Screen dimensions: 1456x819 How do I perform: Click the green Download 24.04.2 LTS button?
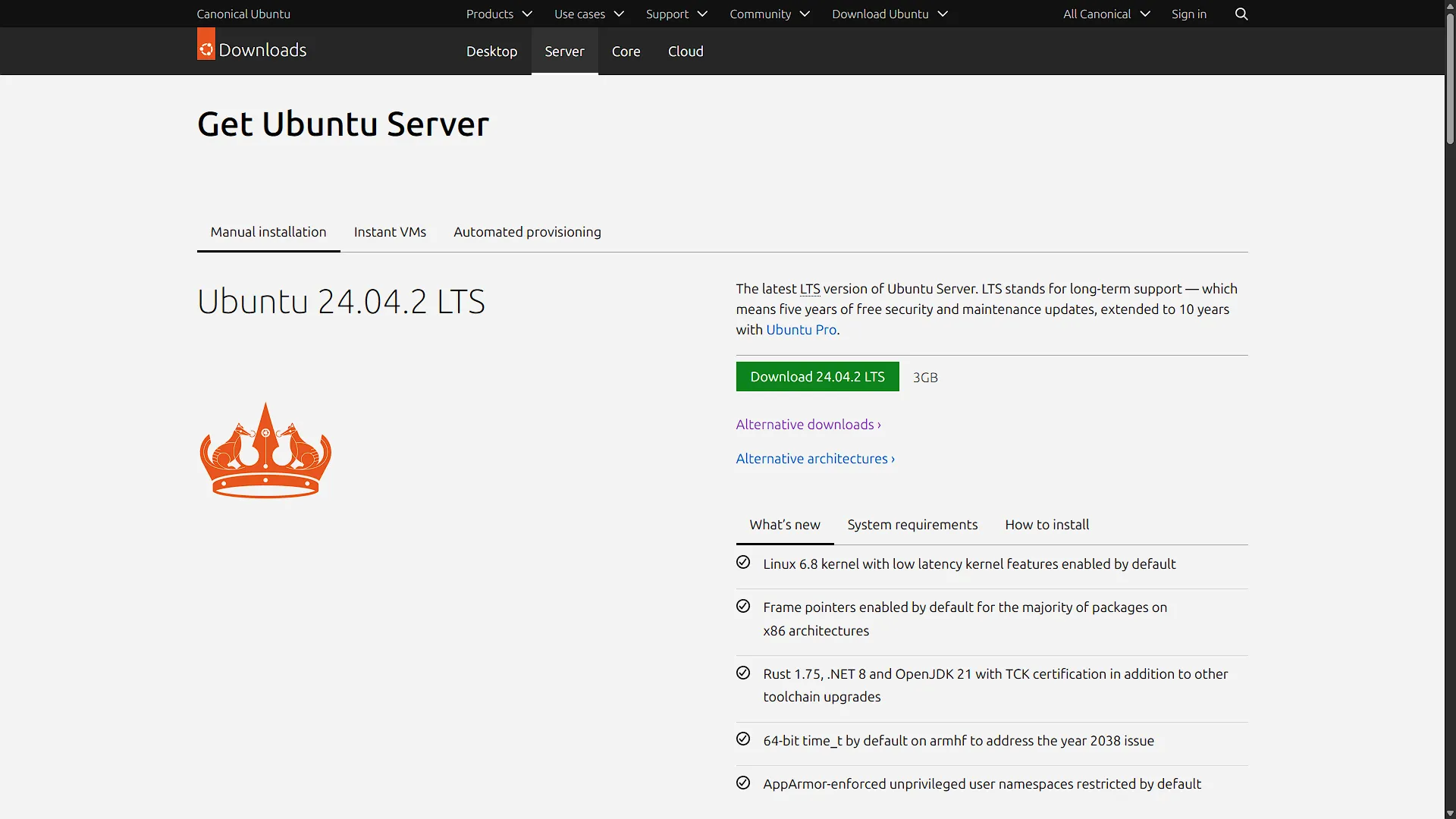[x=817, y=377]
